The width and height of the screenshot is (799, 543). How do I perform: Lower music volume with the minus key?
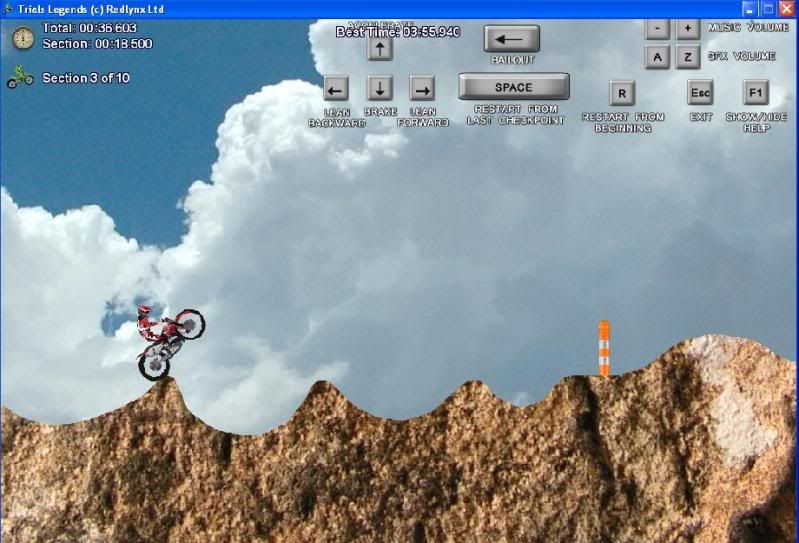(x=657, y=29)
